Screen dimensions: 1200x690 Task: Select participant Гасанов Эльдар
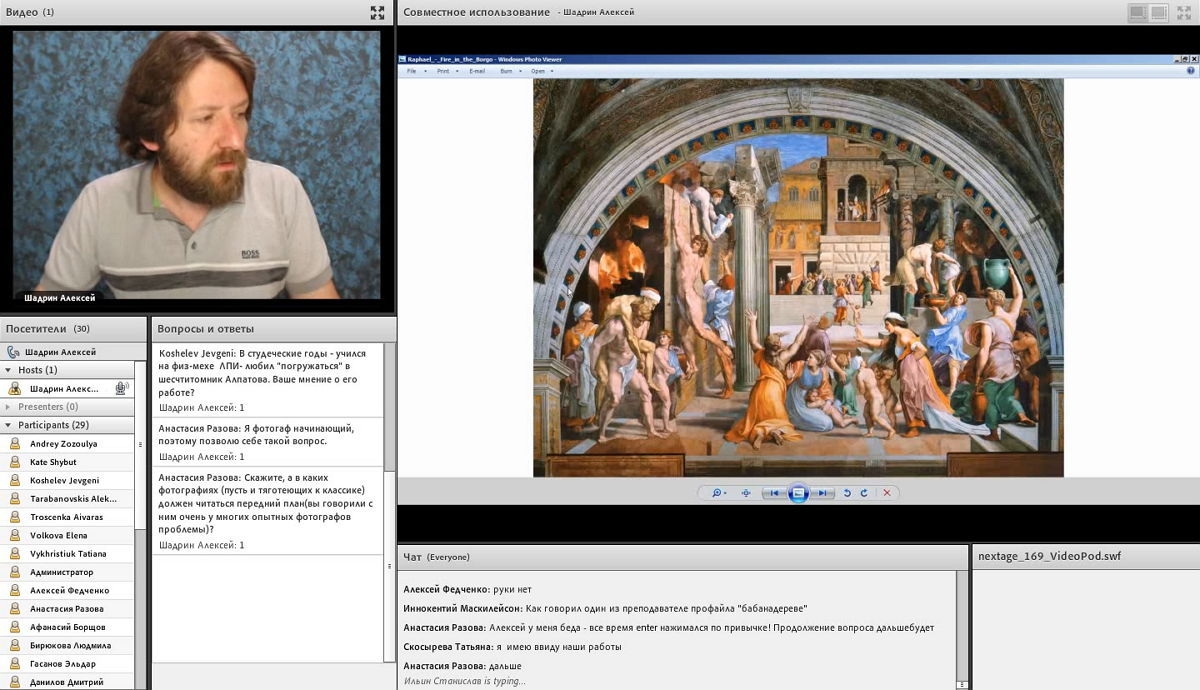(x=66, y=664)
